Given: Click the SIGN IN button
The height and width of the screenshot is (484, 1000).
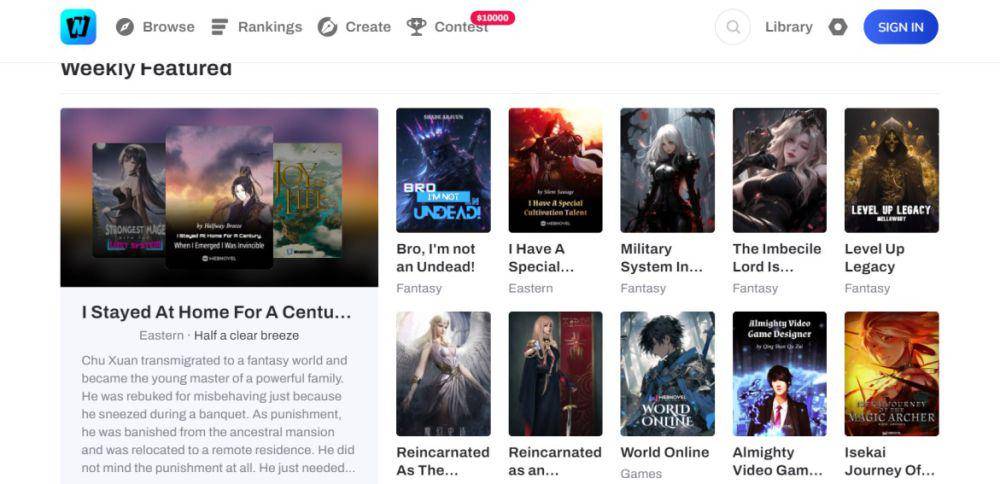Looking at the screenshot, I should tap(901, 27).
